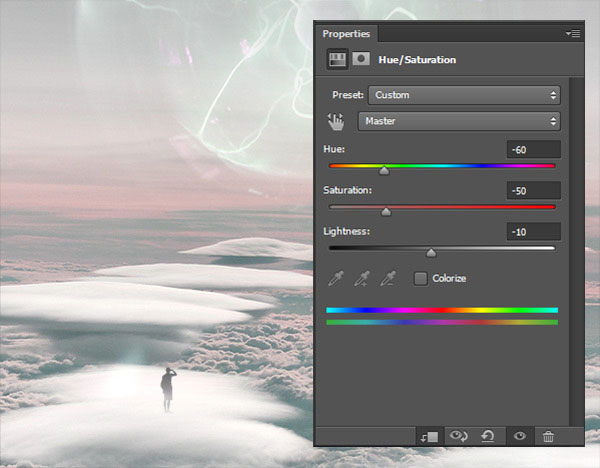Screen dimensions: 600x468
Task: Click the Saturation slider handle
Action: coord(386,212)
